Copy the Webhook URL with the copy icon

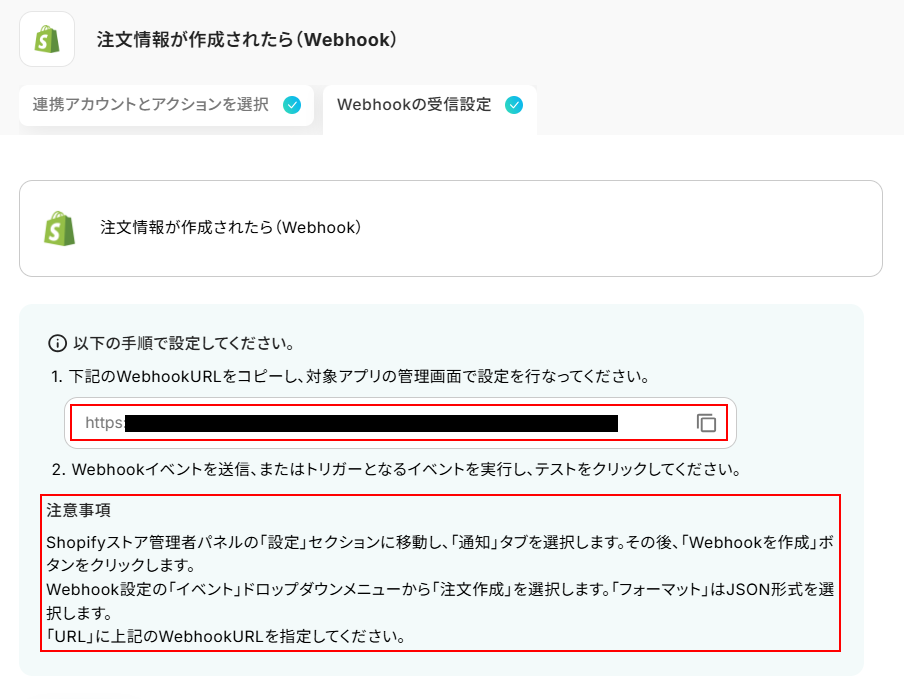pyautogui.click(x=706, y=423)
